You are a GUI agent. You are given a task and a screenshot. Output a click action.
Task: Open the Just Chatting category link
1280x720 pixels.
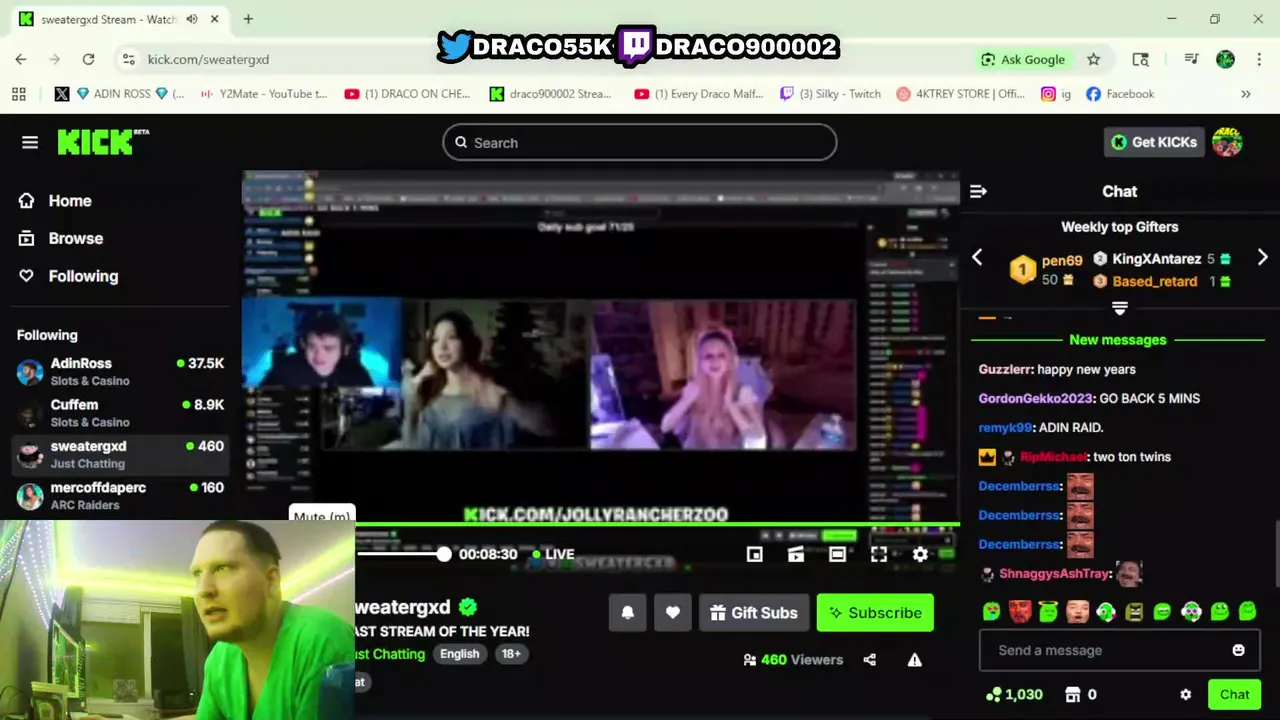[388, 654]
